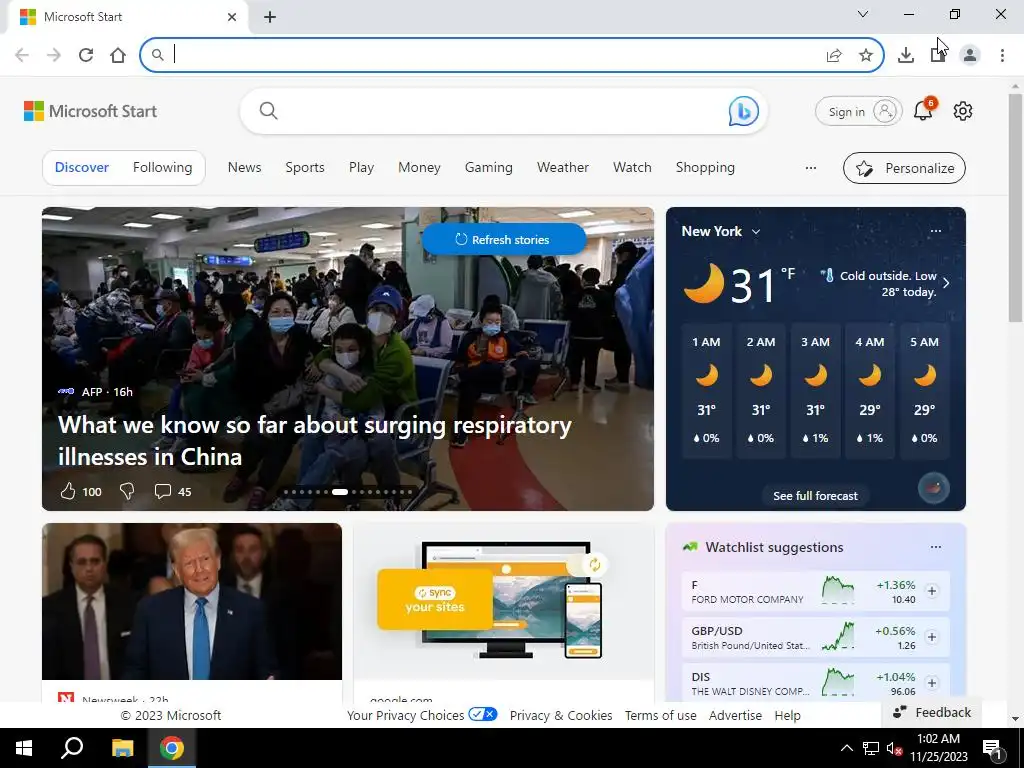Click the Bing chat icon in search box

point(744,111)
